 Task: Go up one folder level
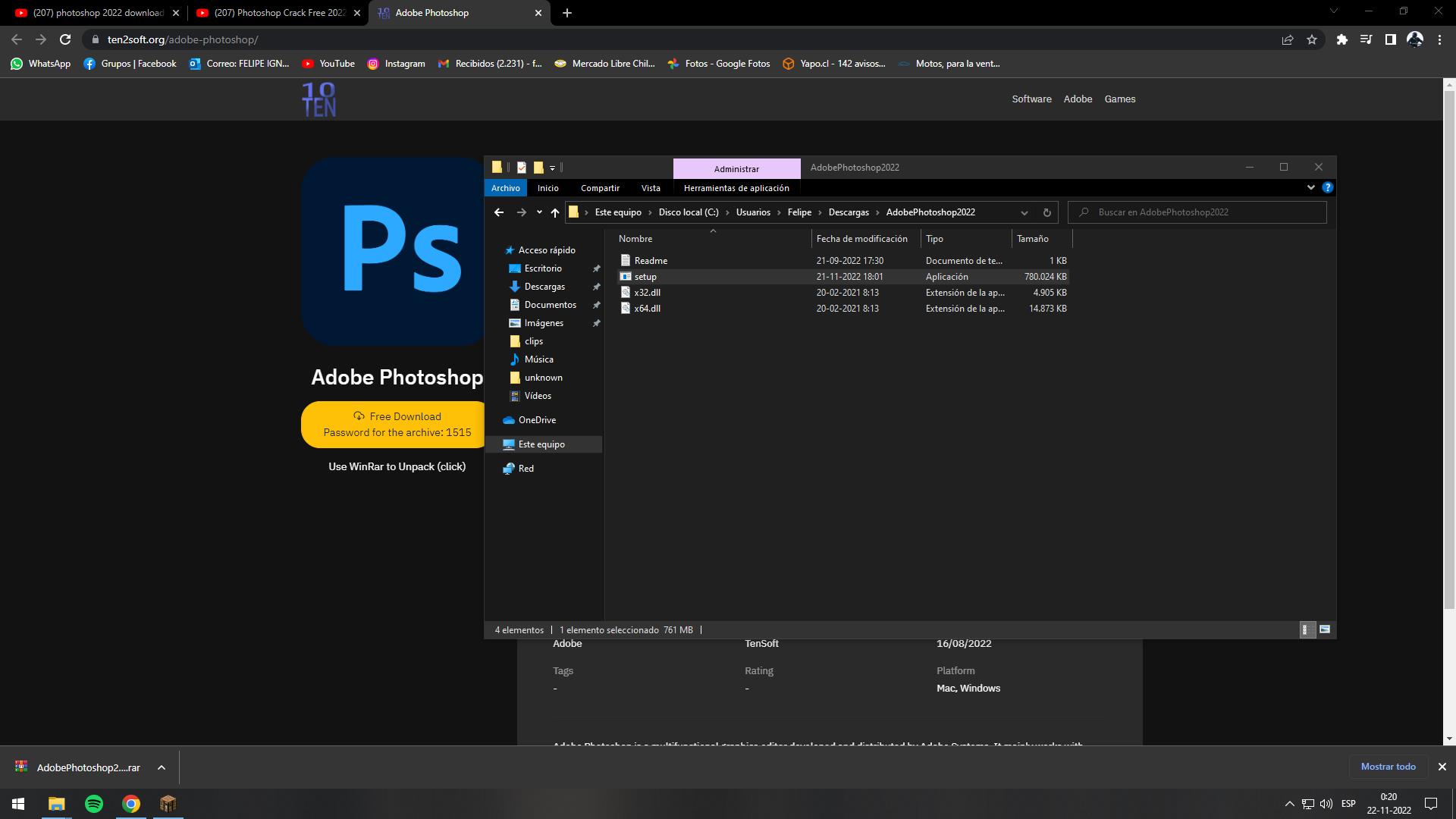[554, 212]
